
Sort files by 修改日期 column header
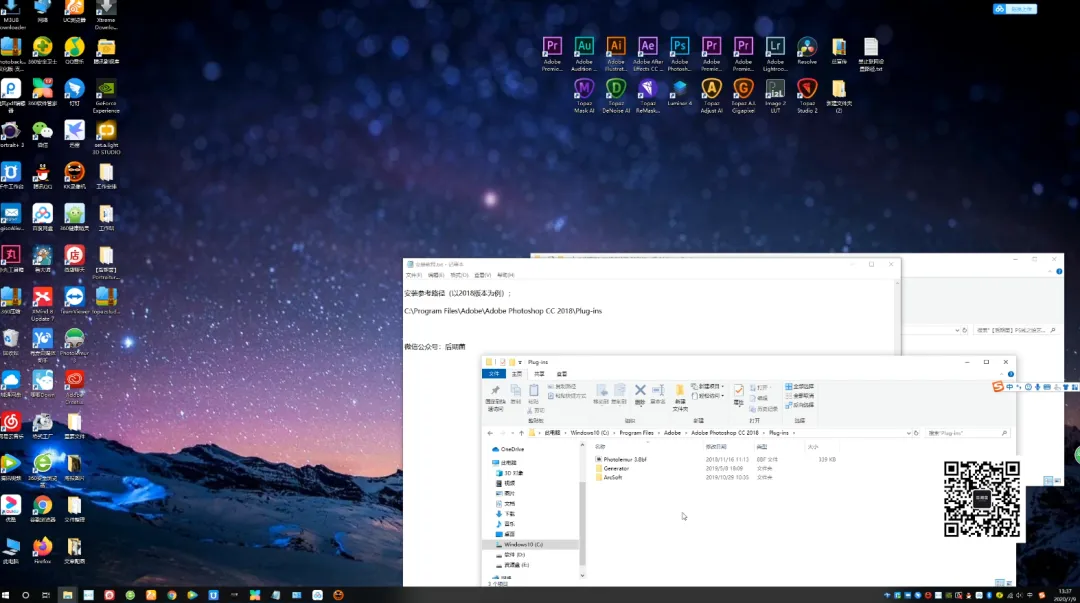tap(716, 447)
